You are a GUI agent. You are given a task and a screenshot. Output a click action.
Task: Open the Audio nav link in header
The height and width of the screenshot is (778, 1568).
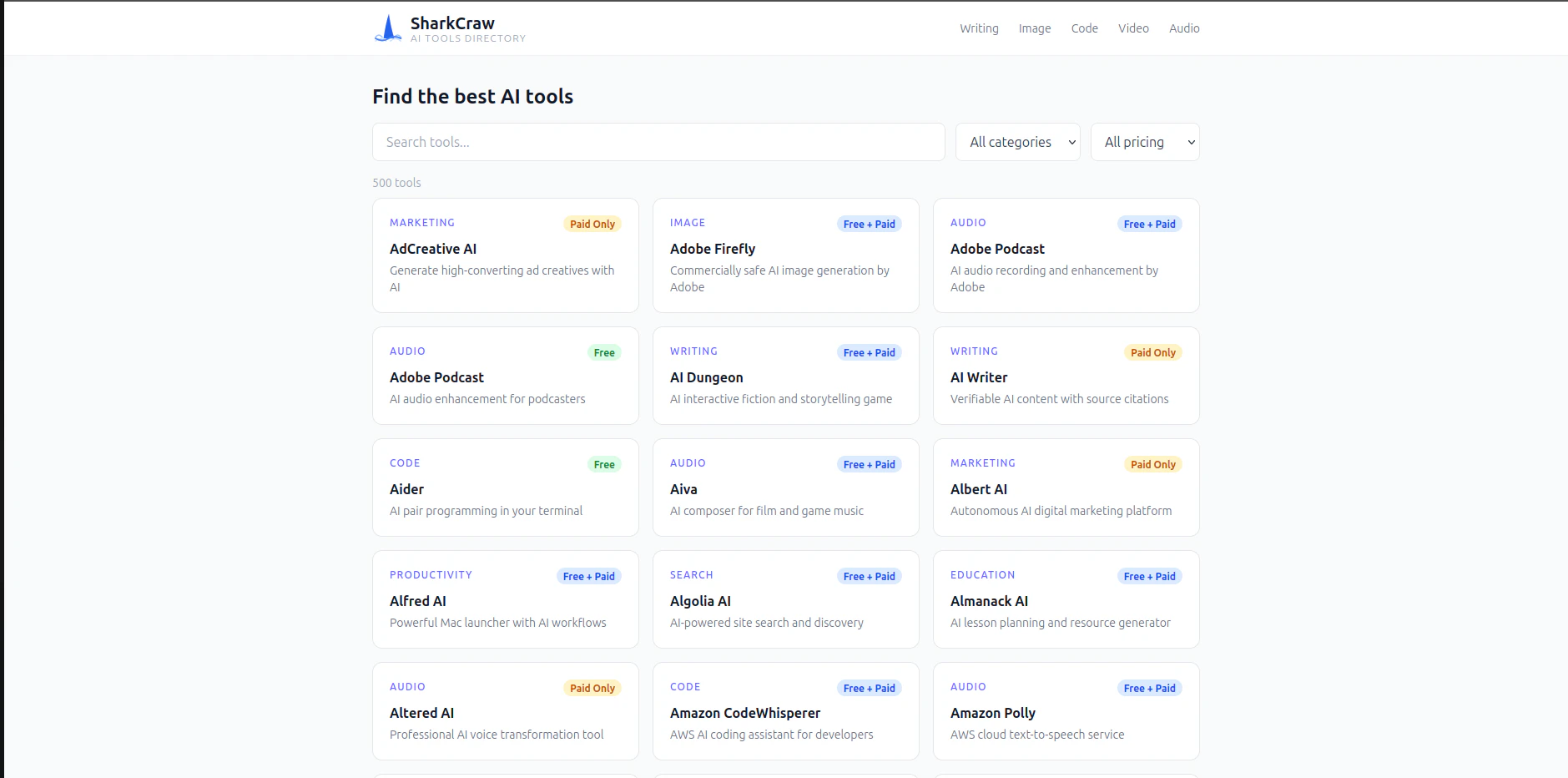tap(1184, 28)
